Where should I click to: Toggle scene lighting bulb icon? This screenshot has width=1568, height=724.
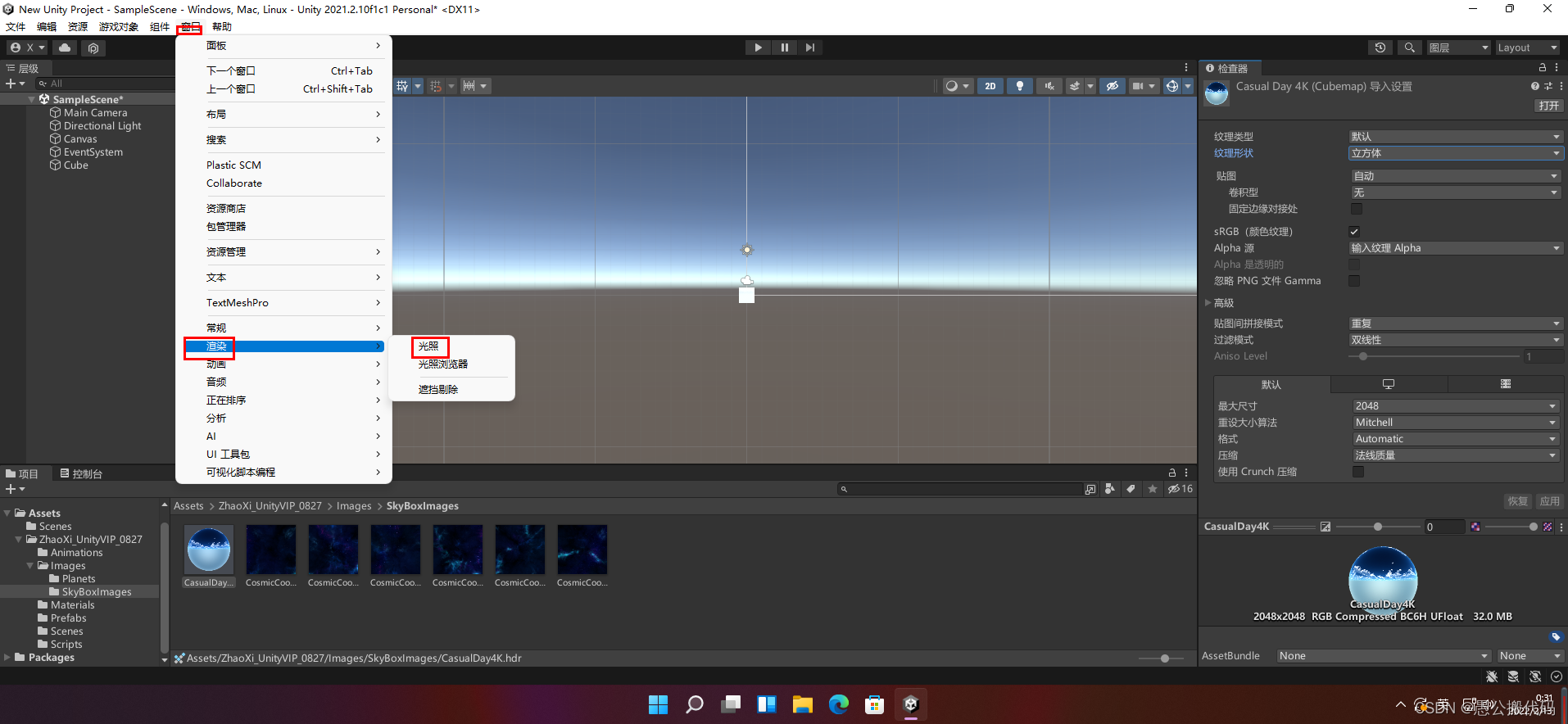(x=1020, y=86)
